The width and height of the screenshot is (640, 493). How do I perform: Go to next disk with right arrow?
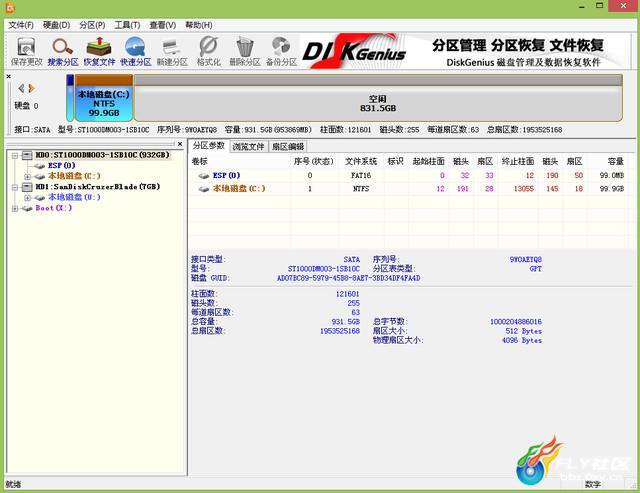31,88
